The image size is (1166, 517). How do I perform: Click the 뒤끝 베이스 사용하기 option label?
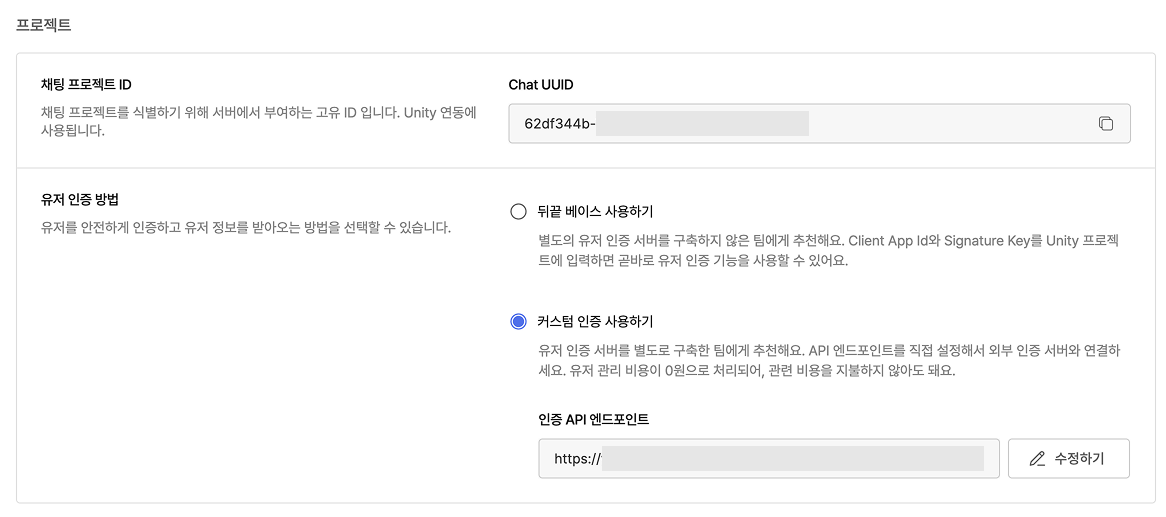pyautogui.click(x=595, y=212)
